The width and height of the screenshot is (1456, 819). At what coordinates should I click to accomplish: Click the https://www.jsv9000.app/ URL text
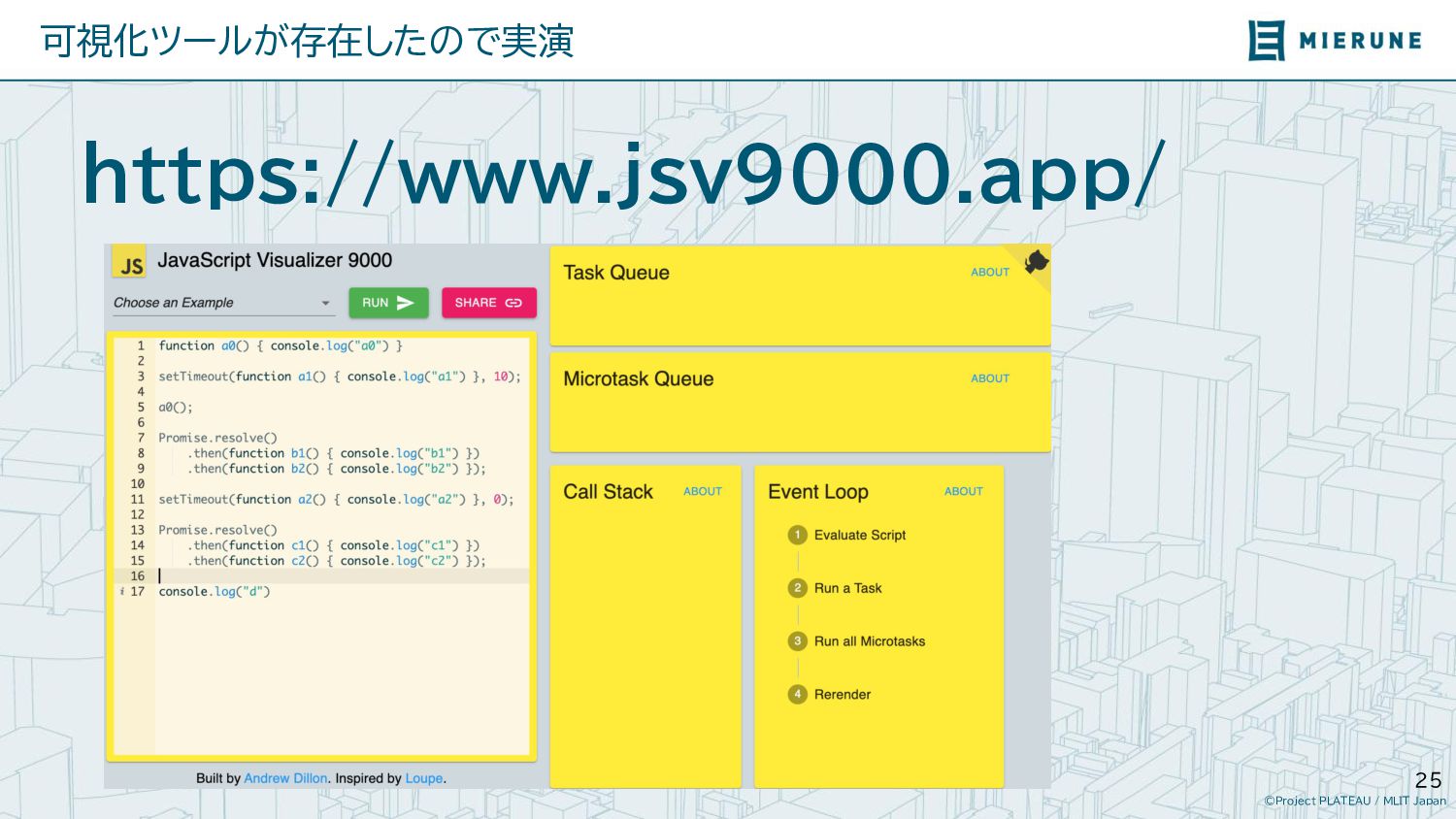tap(623, 176)
